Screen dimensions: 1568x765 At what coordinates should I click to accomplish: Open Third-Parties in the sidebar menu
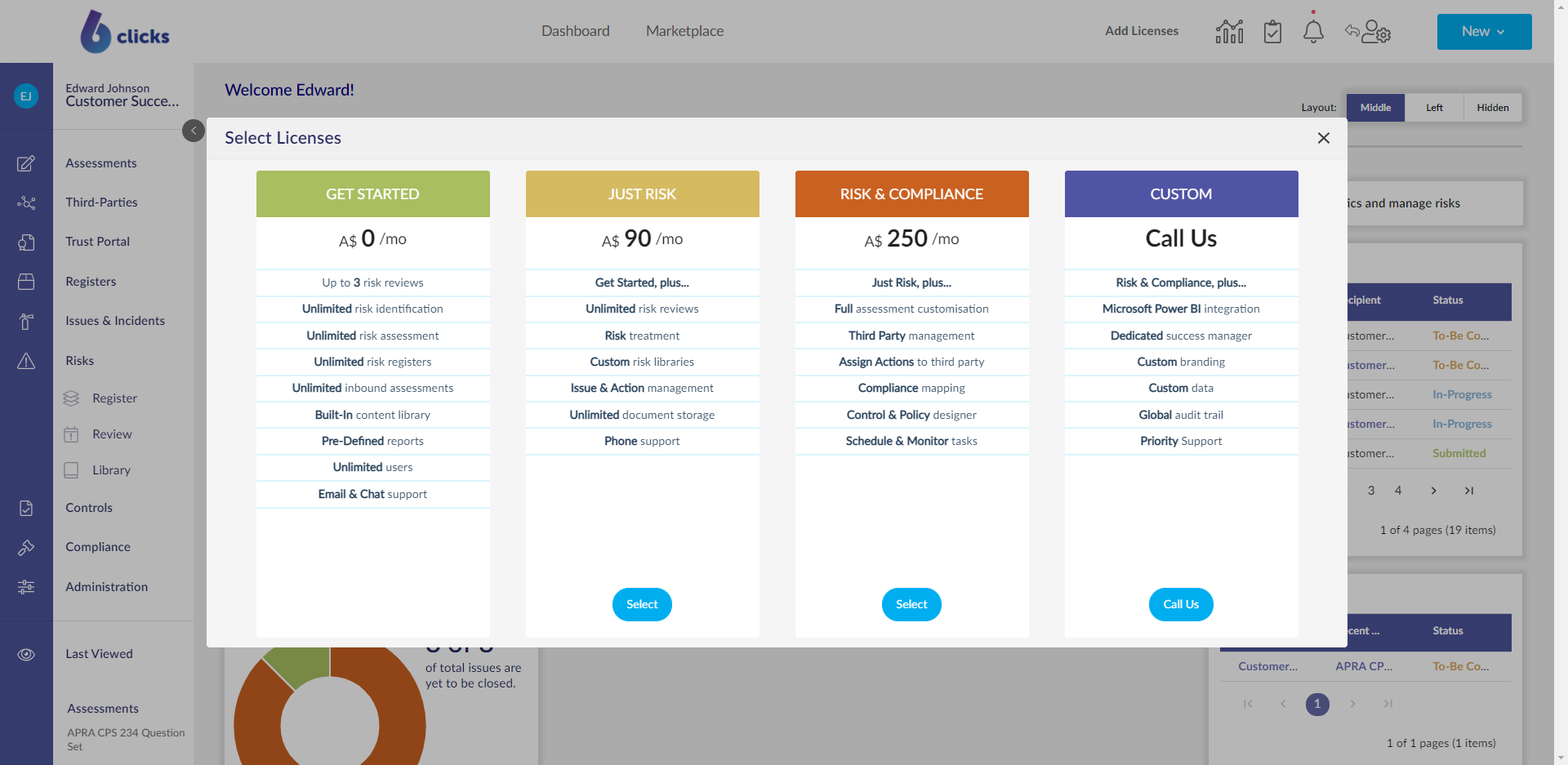click(x=101, y=202)
